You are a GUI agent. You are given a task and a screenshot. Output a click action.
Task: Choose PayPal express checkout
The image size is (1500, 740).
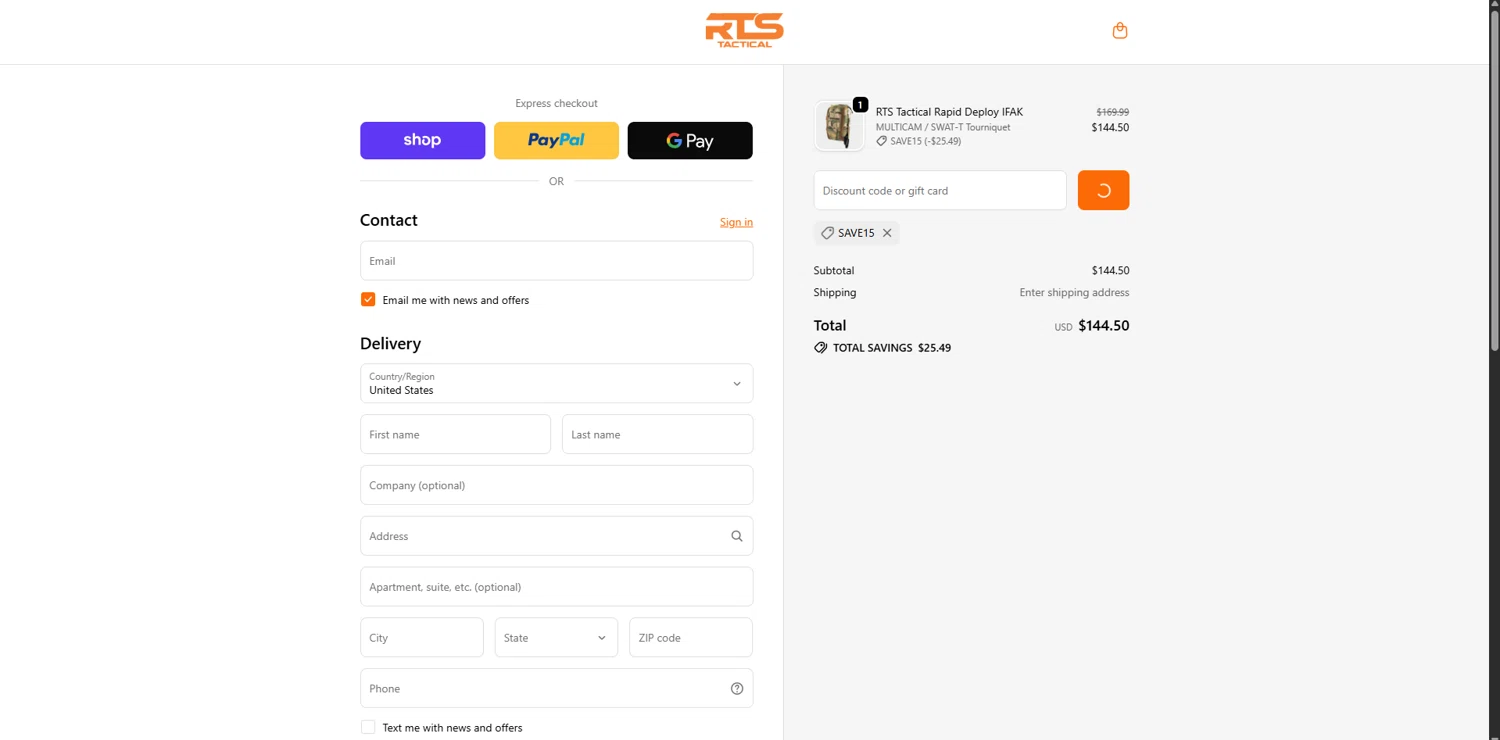tap(556, 140)
